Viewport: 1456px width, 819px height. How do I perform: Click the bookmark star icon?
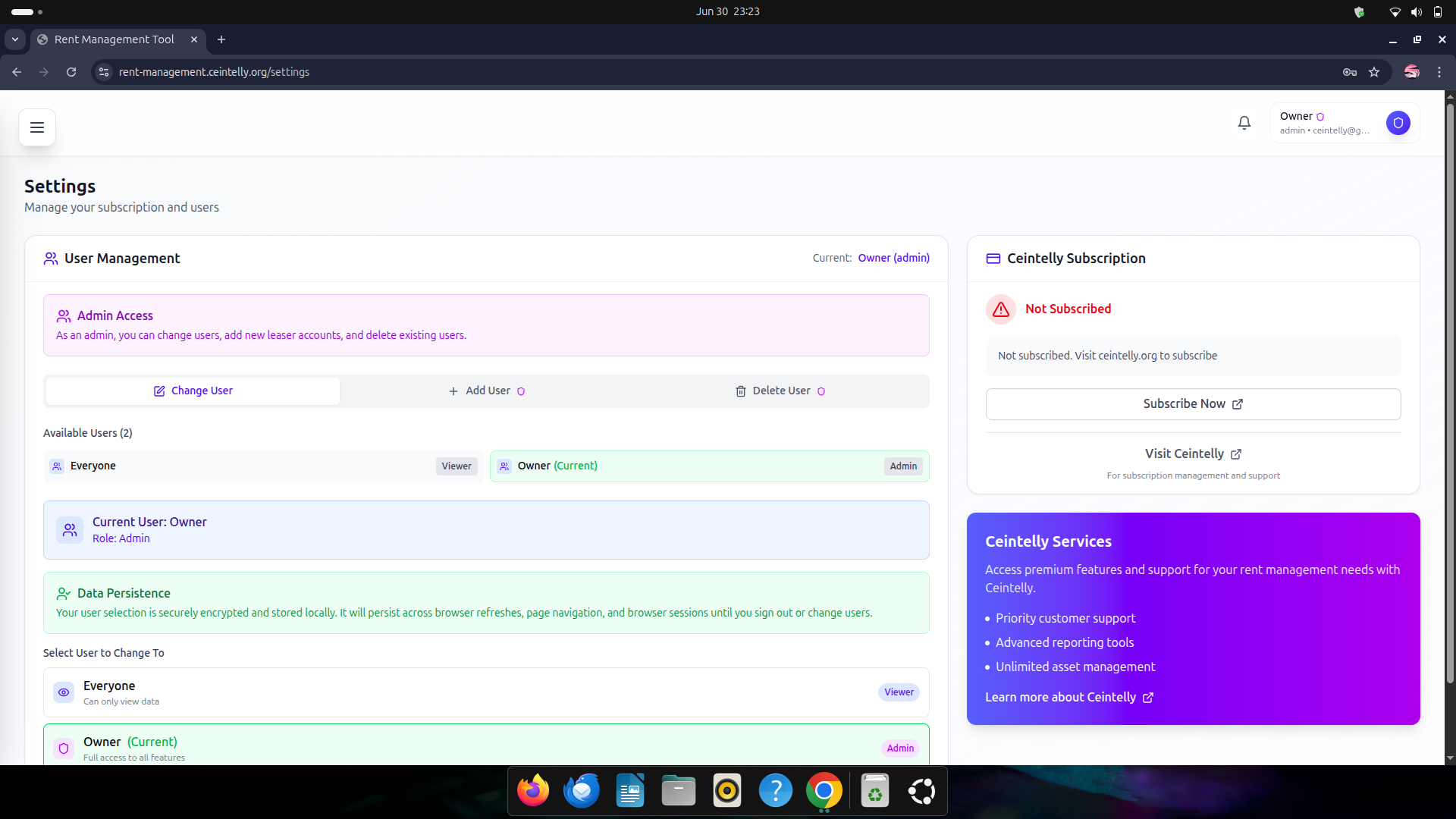[x=1374, y=72]
